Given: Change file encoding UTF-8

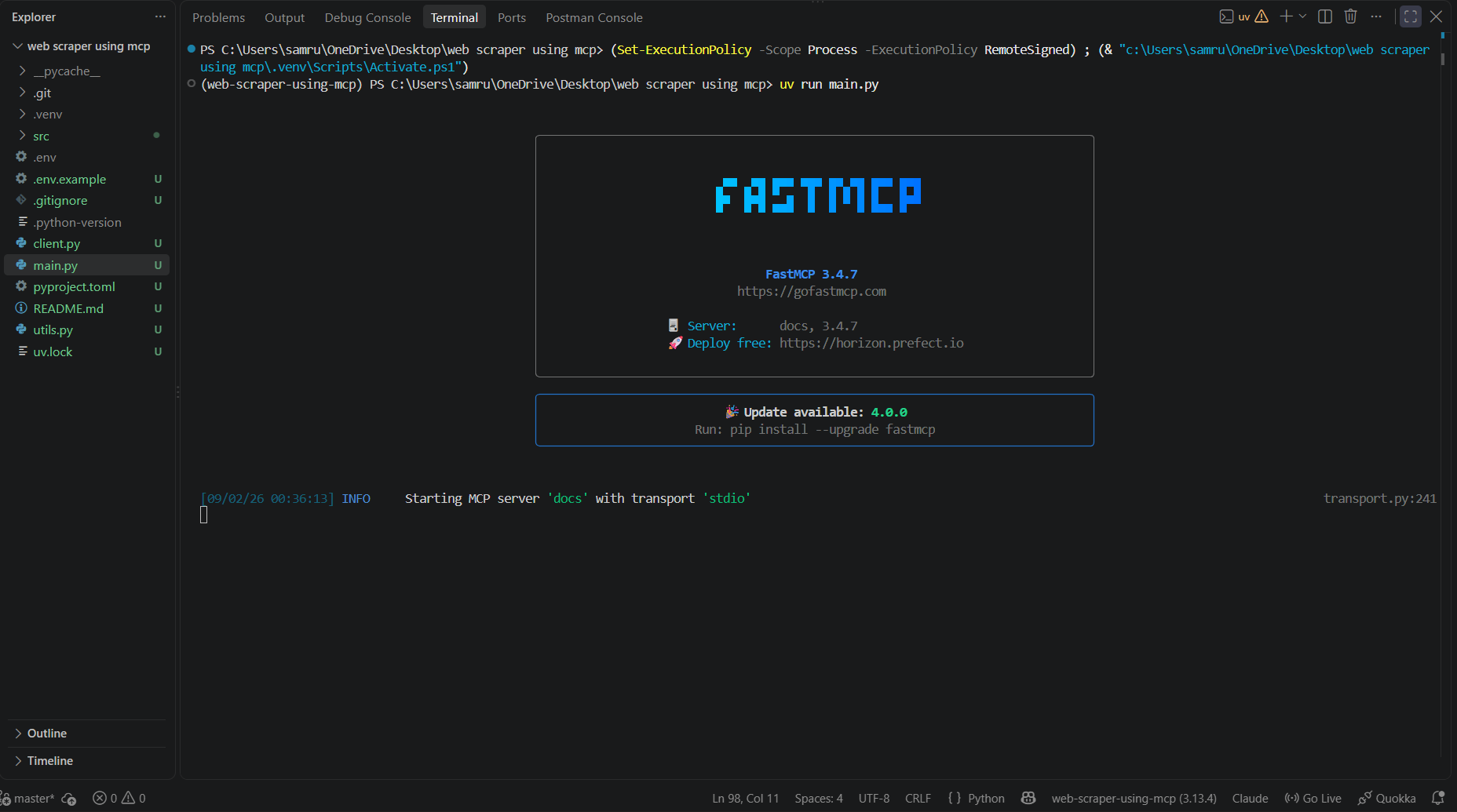Looking at the screenshot, I should [874, 799].
